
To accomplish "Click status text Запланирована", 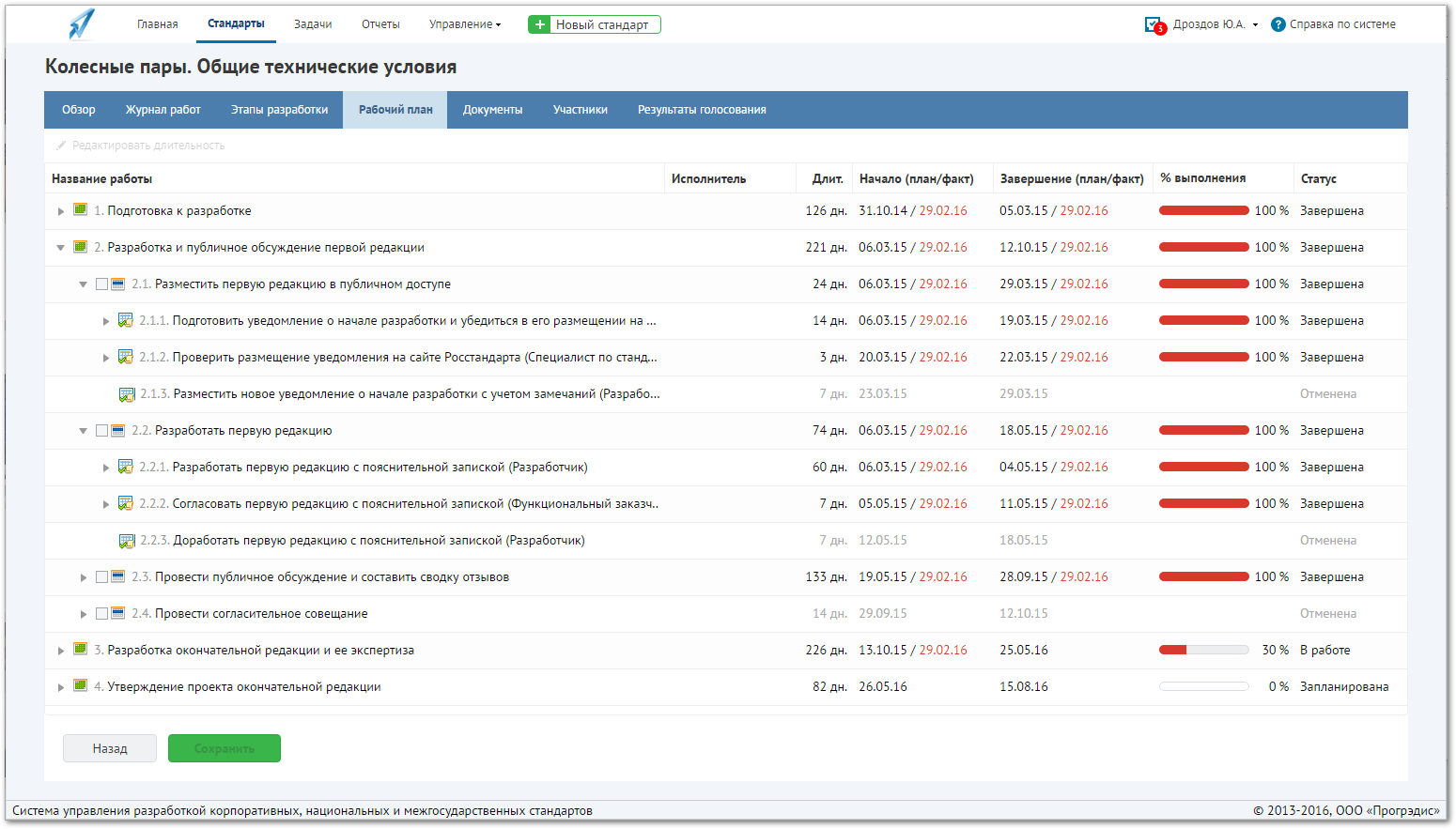I will (x=1344, y=686).
